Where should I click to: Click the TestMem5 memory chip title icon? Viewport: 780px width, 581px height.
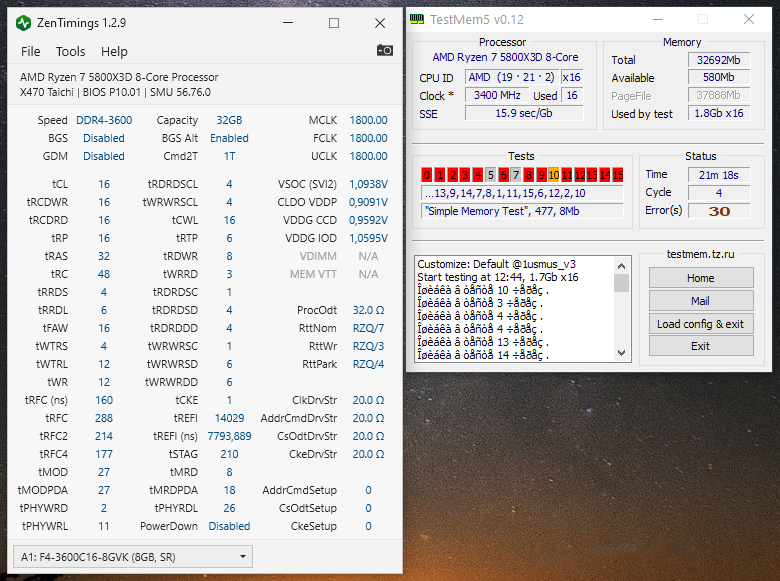416,19
